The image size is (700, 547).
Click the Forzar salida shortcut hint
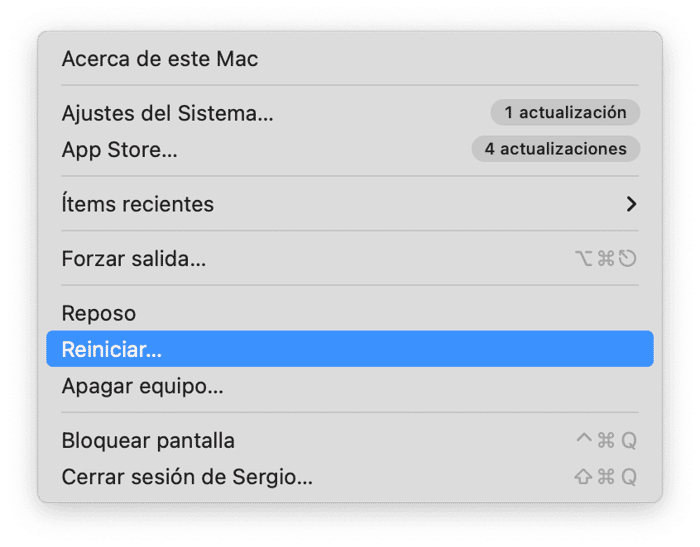tap(606, 259)
